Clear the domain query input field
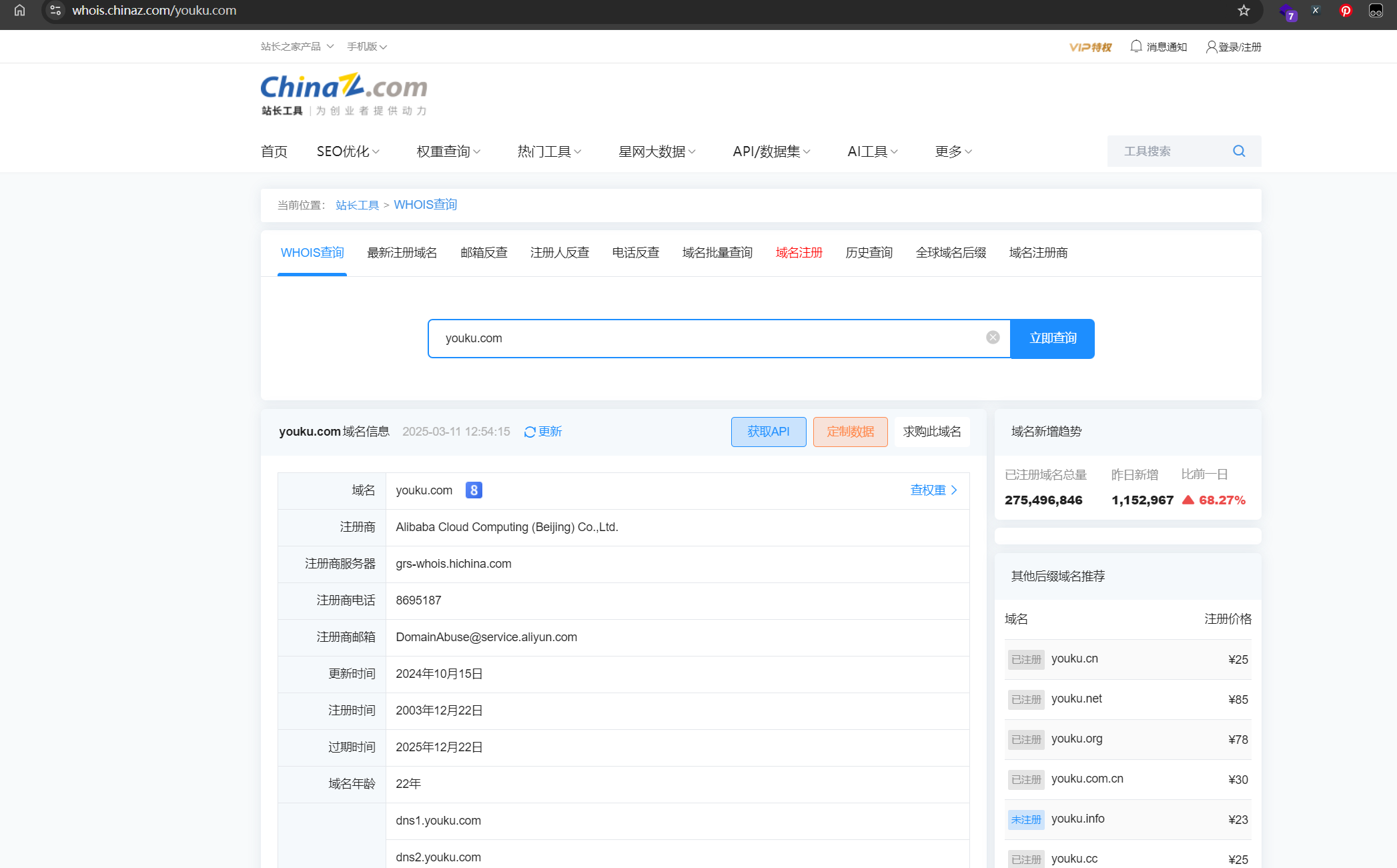This screenshot has height=868, width=1397. pos(993,338)
